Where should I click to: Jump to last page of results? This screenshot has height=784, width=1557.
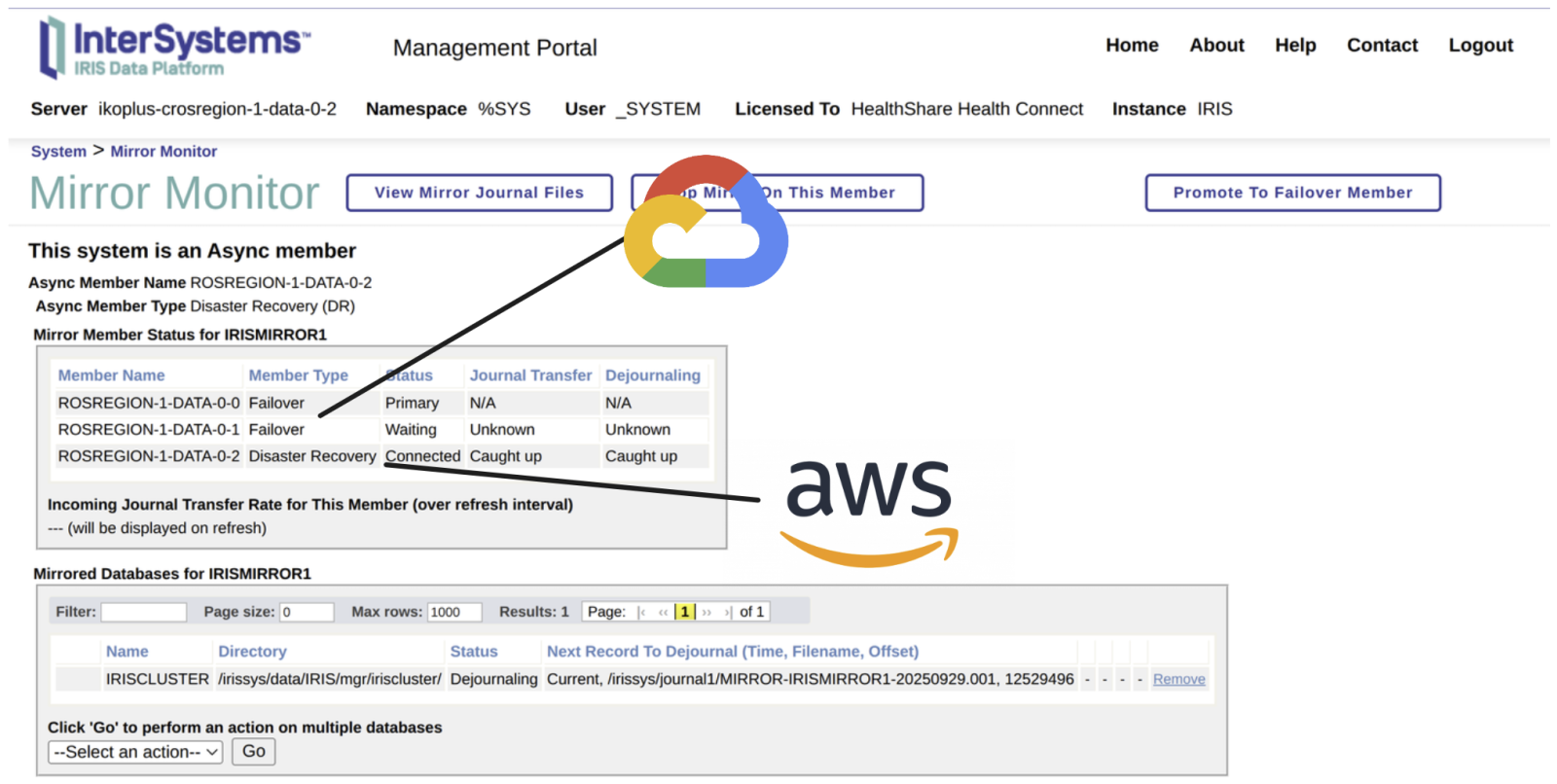pyautogui.click(x=727, y=612)
